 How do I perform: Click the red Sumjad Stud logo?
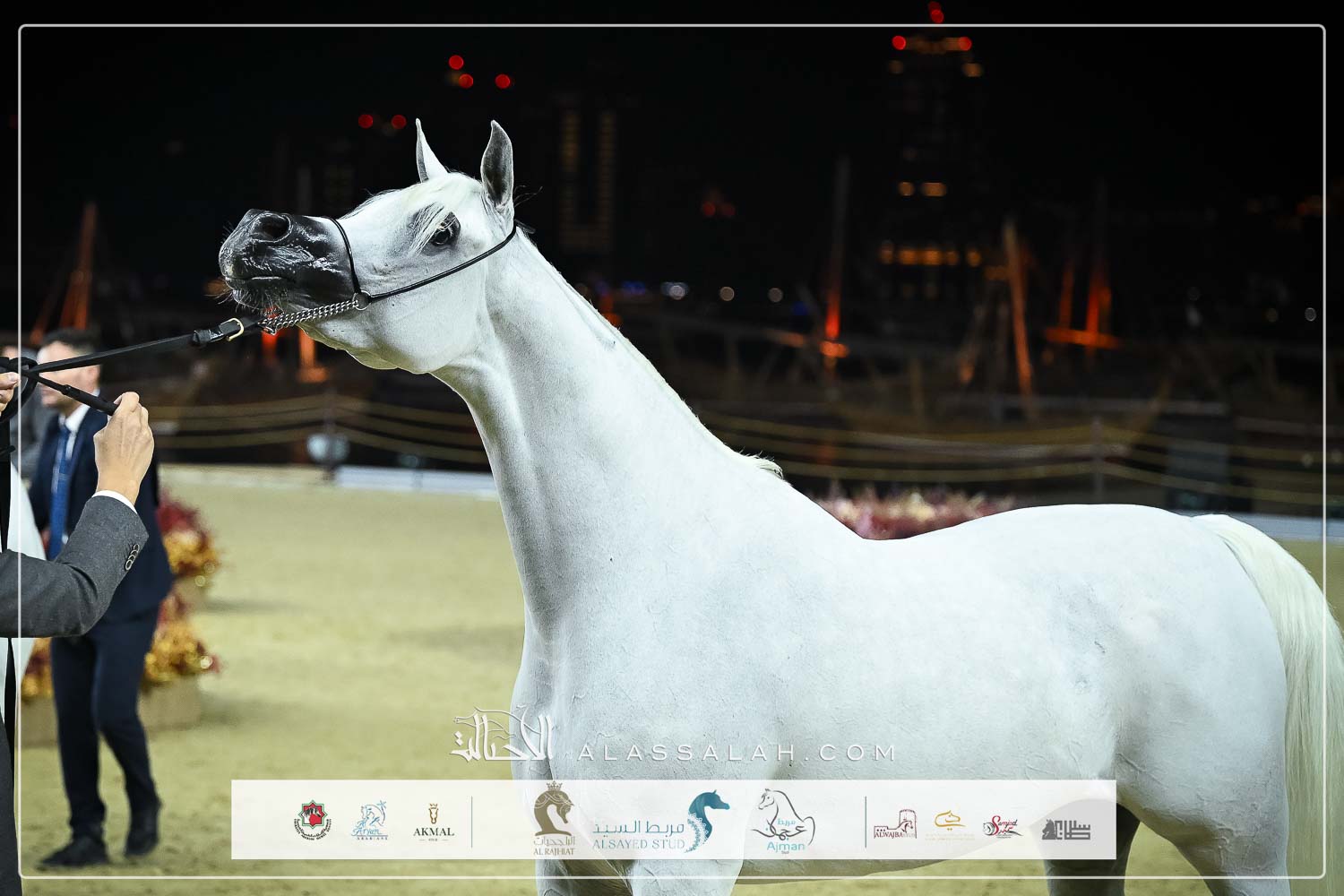pyautogui.click(x=1001, y=826)
